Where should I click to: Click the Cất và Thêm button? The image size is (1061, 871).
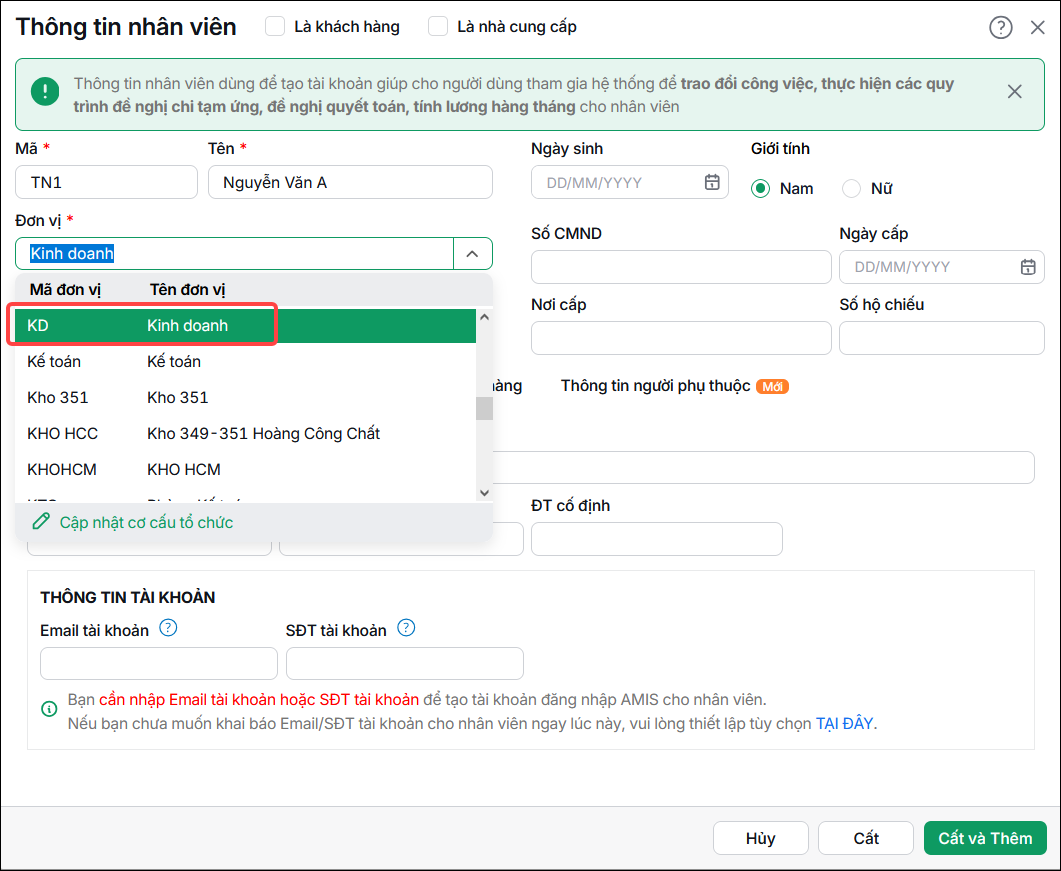coord(985,838)
